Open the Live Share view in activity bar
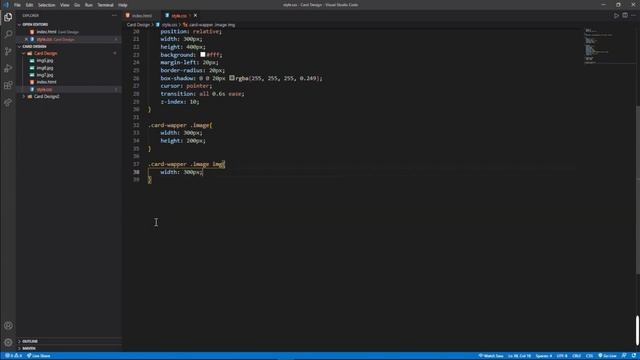The image size is (640, 360). pos(8,102)
